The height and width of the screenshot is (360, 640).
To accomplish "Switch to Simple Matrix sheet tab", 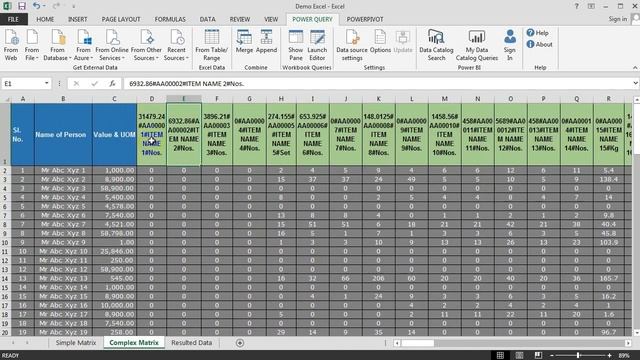I will pyautogui.click(x=76, y=343).
